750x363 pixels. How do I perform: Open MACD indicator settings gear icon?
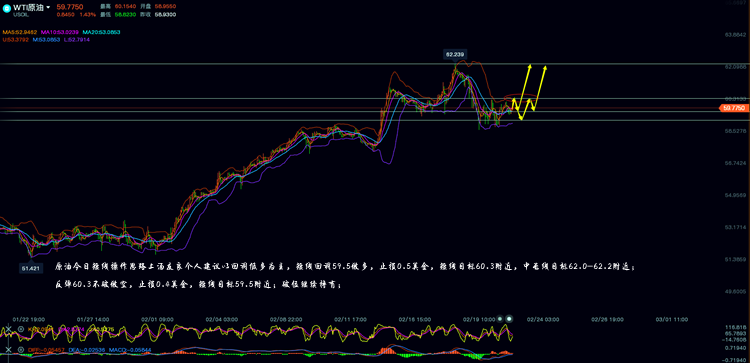21,350
